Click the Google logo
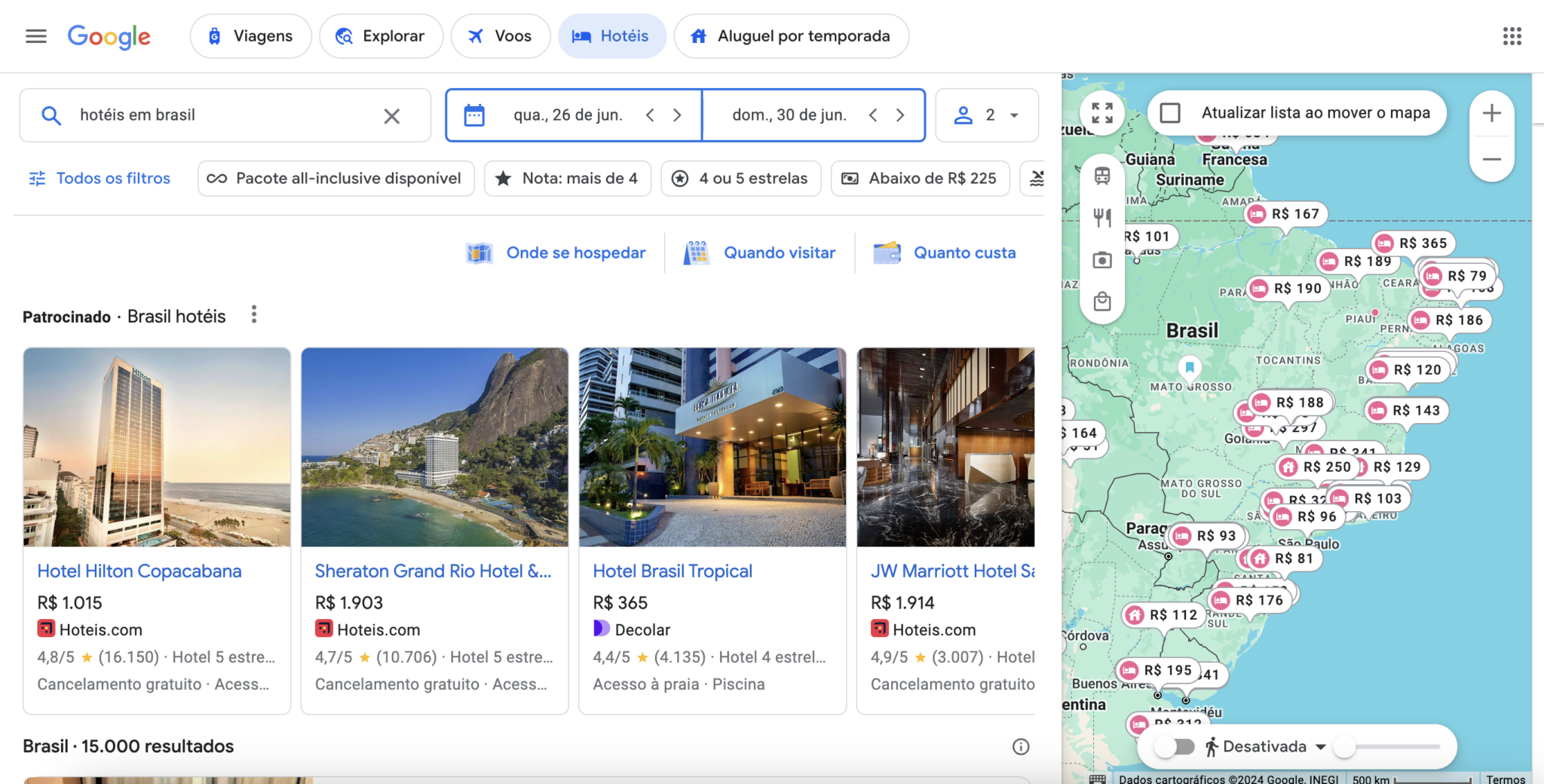Image resolution: width=1544 pixels, height=784 pixels. [x=109, y=36]
